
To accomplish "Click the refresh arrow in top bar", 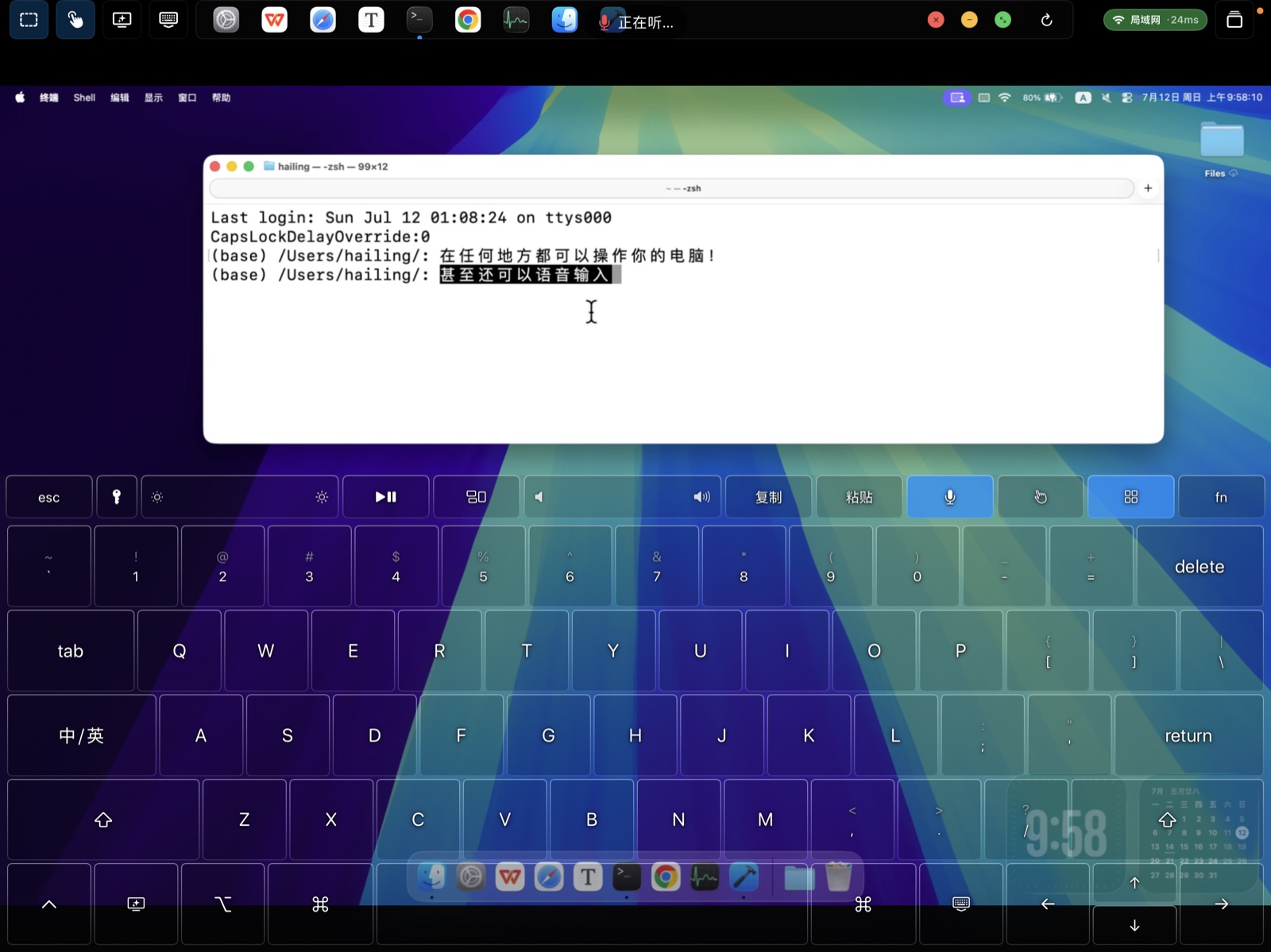I will (x=1046, y=20).
